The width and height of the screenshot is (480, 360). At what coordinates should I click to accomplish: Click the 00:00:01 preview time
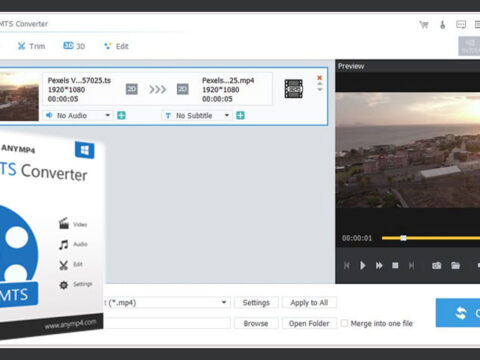tap(357, 238)
